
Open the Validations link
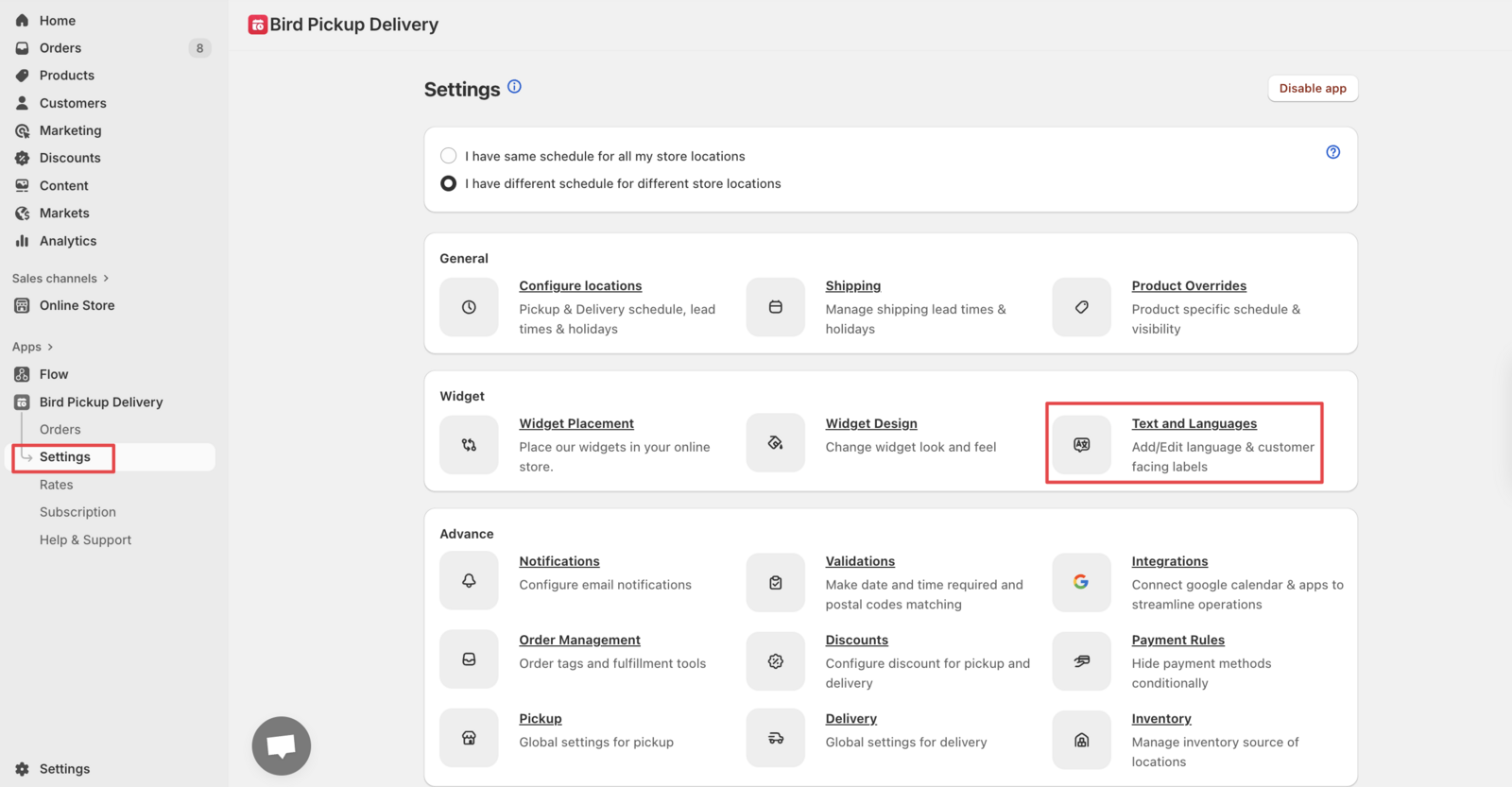coord(860,561)
